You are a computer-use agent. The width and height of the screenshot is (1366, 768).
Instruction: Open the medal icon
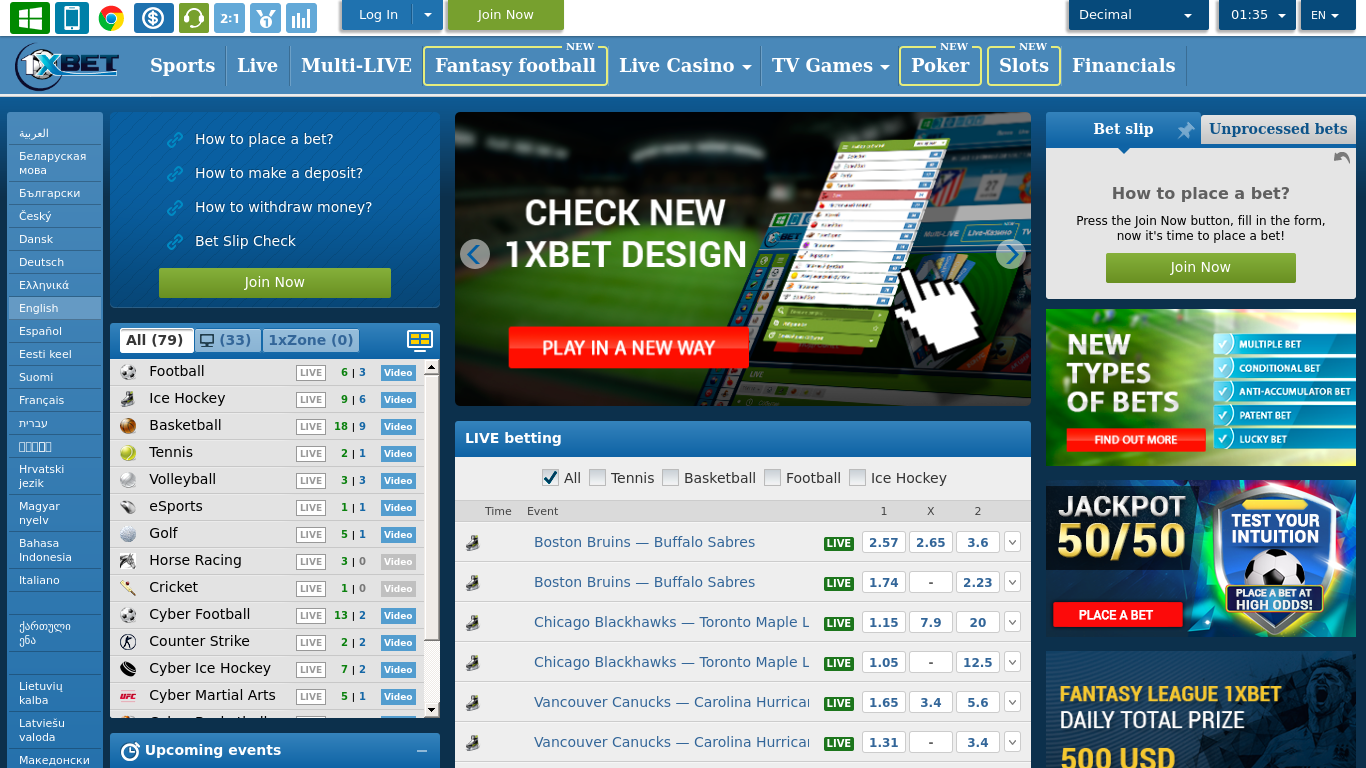pyautogui.click(x=265, y=17)
